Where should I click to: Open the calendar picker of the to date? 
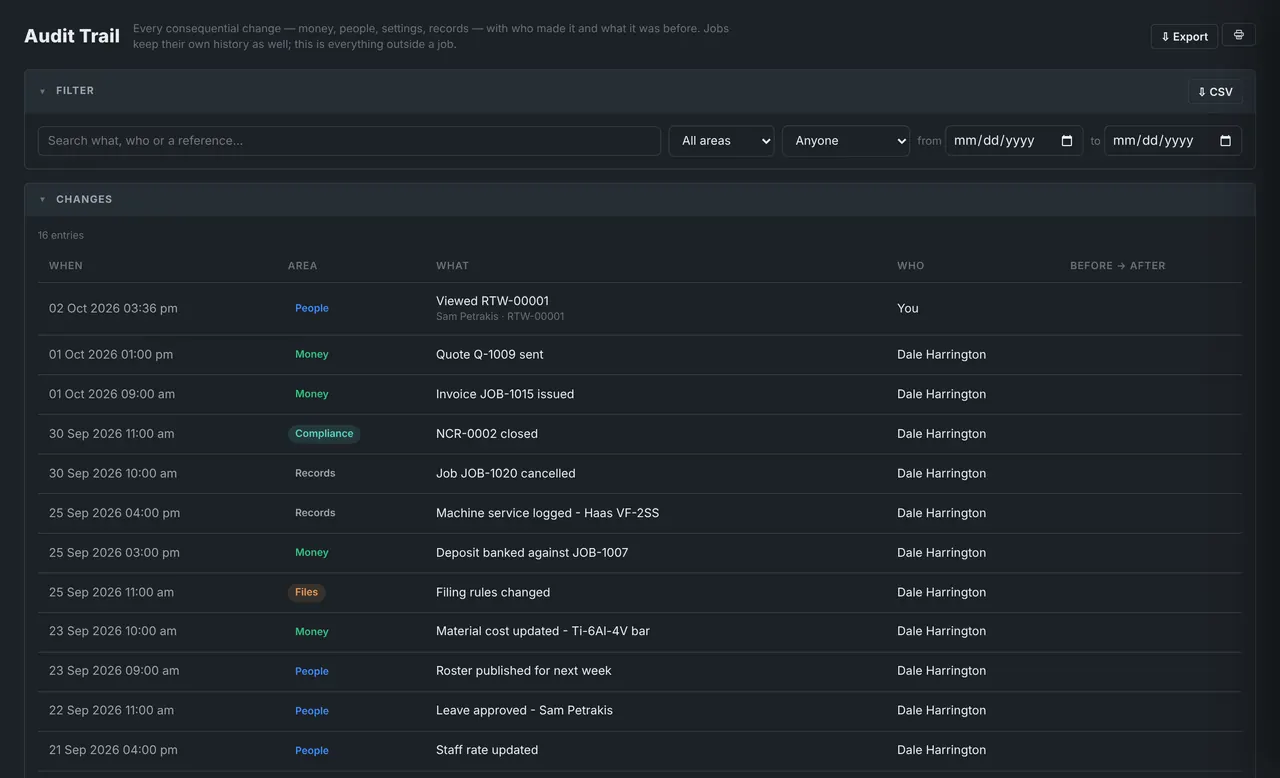[x=1226, y=141]
